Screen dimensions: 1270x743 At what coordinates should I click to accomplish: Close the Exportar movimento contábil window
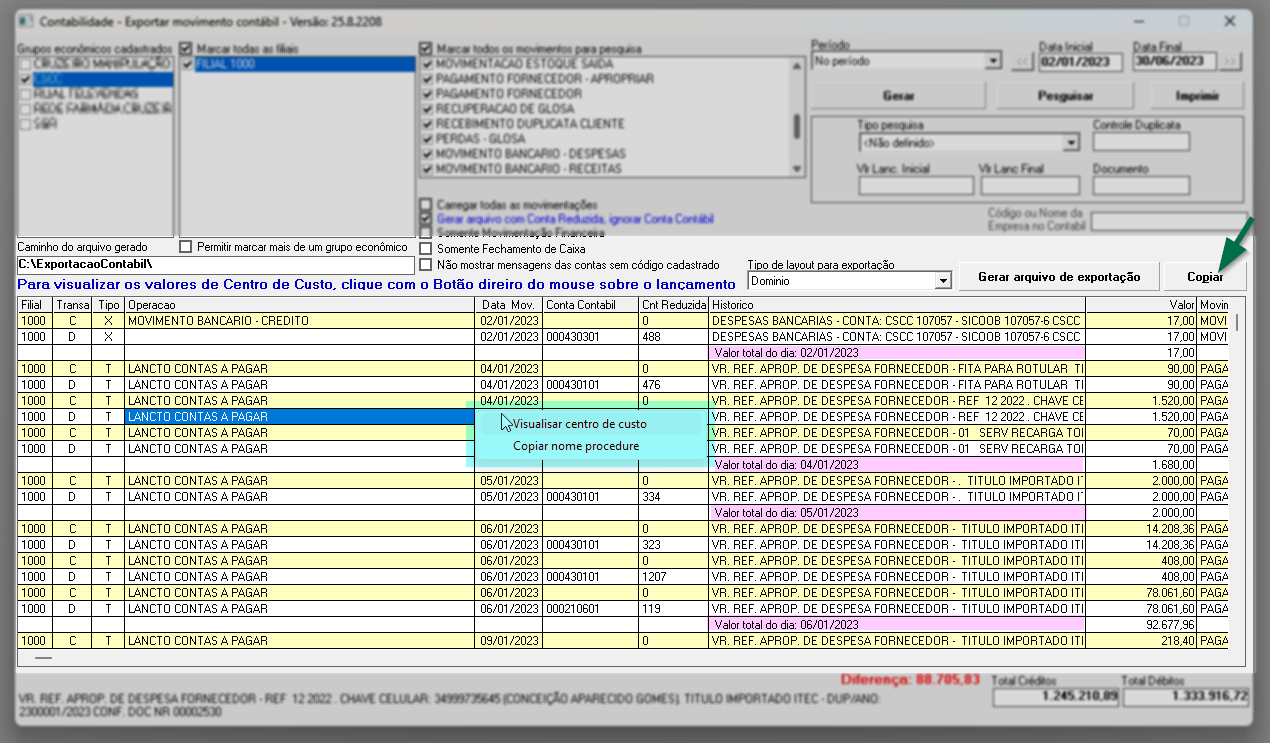click(x=1229, y=21)
